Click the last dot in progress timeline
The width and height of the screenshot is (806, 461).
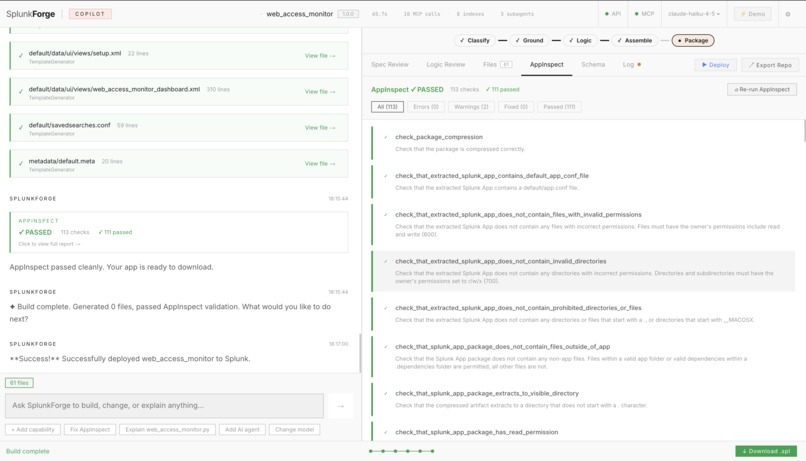point(432,451)
